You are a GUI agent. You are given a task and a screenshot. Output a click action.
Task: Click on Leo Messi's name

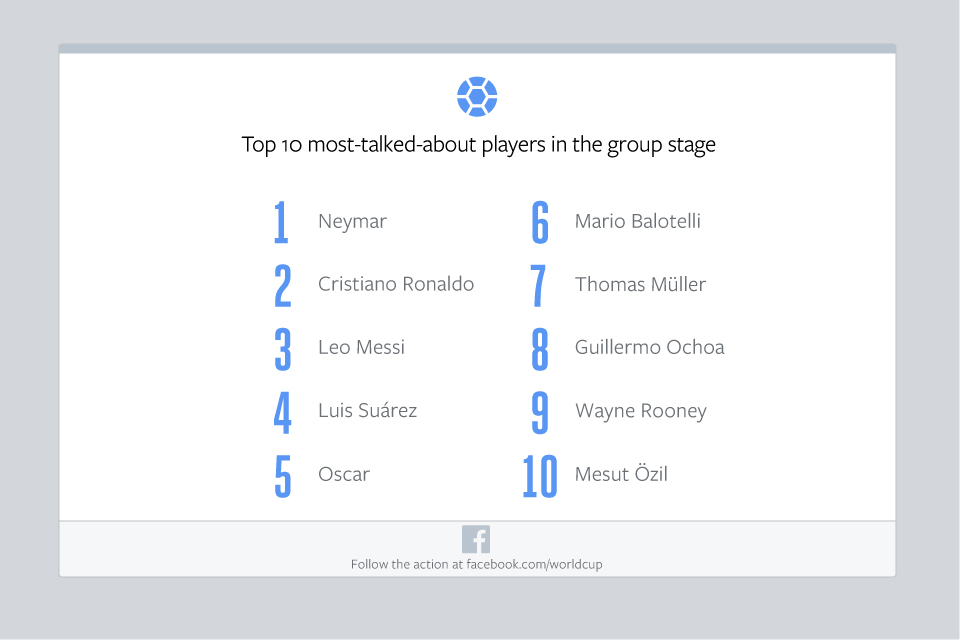point(361,348)
